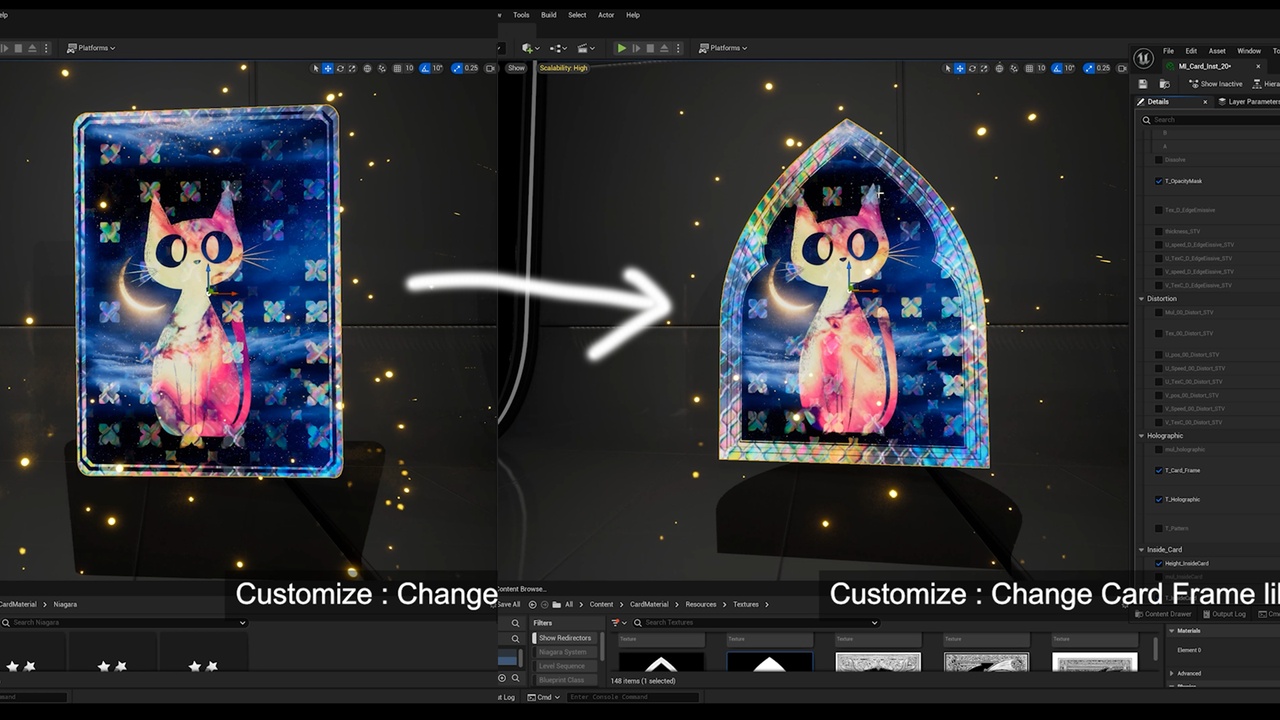Enable the T_Pattern parameter checkbox
1280x720 pixels.
tap(1159, 528)
